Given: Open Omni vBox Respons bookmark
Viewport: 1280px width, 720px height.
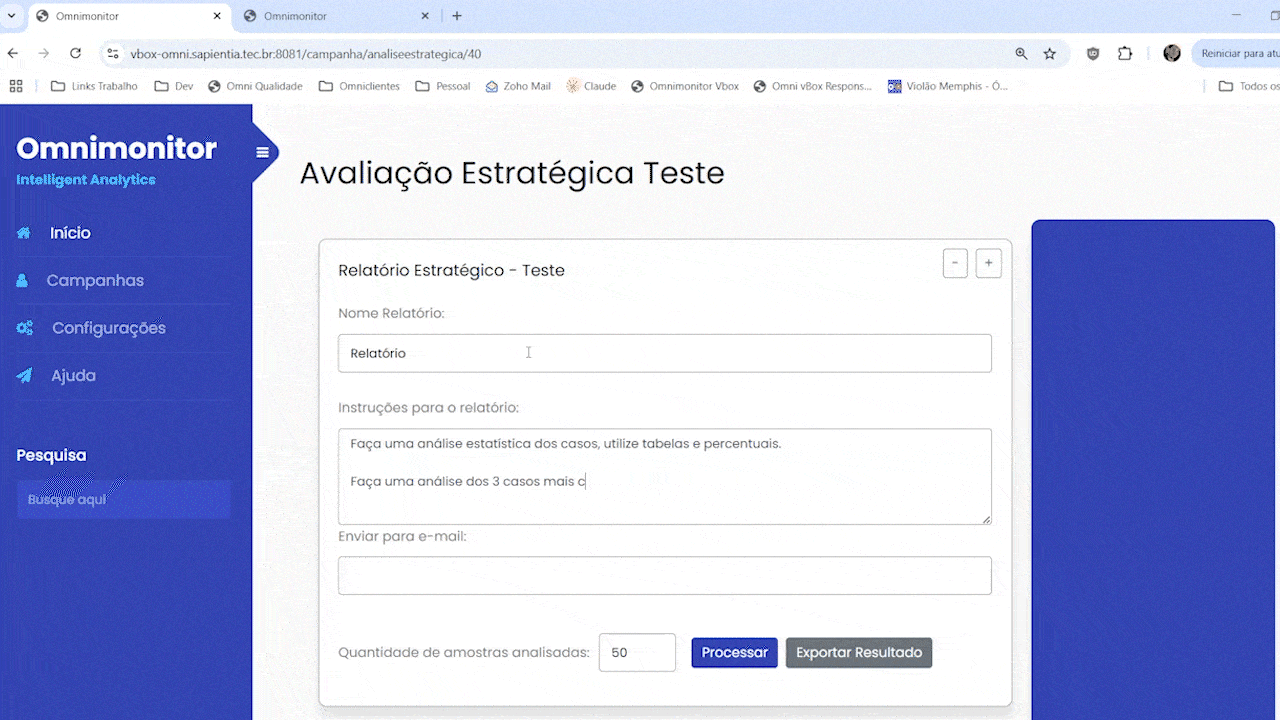Looking at the screenshot, I should 812,86.
